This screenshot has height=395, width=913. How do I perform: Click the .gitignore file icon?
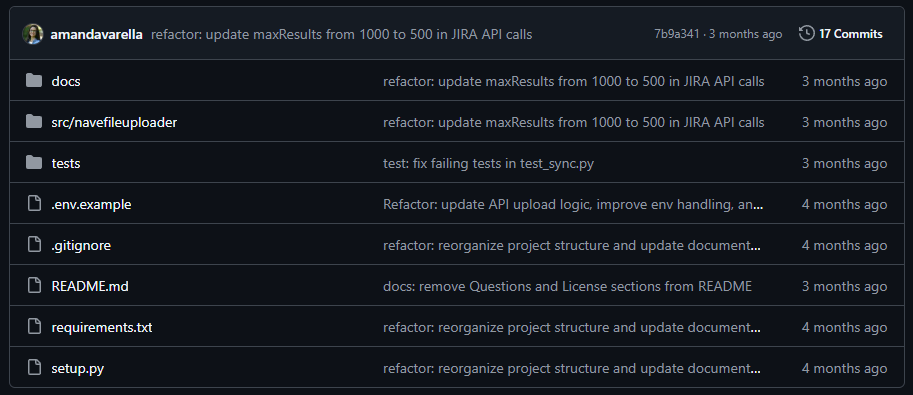point(34,245)
